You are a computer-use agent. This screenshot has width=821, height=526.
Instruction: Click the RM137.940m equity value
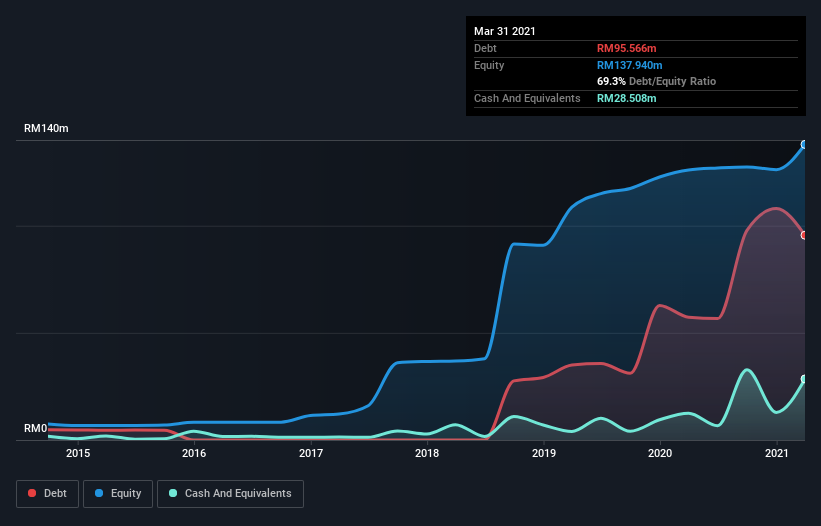pos(630,65)
